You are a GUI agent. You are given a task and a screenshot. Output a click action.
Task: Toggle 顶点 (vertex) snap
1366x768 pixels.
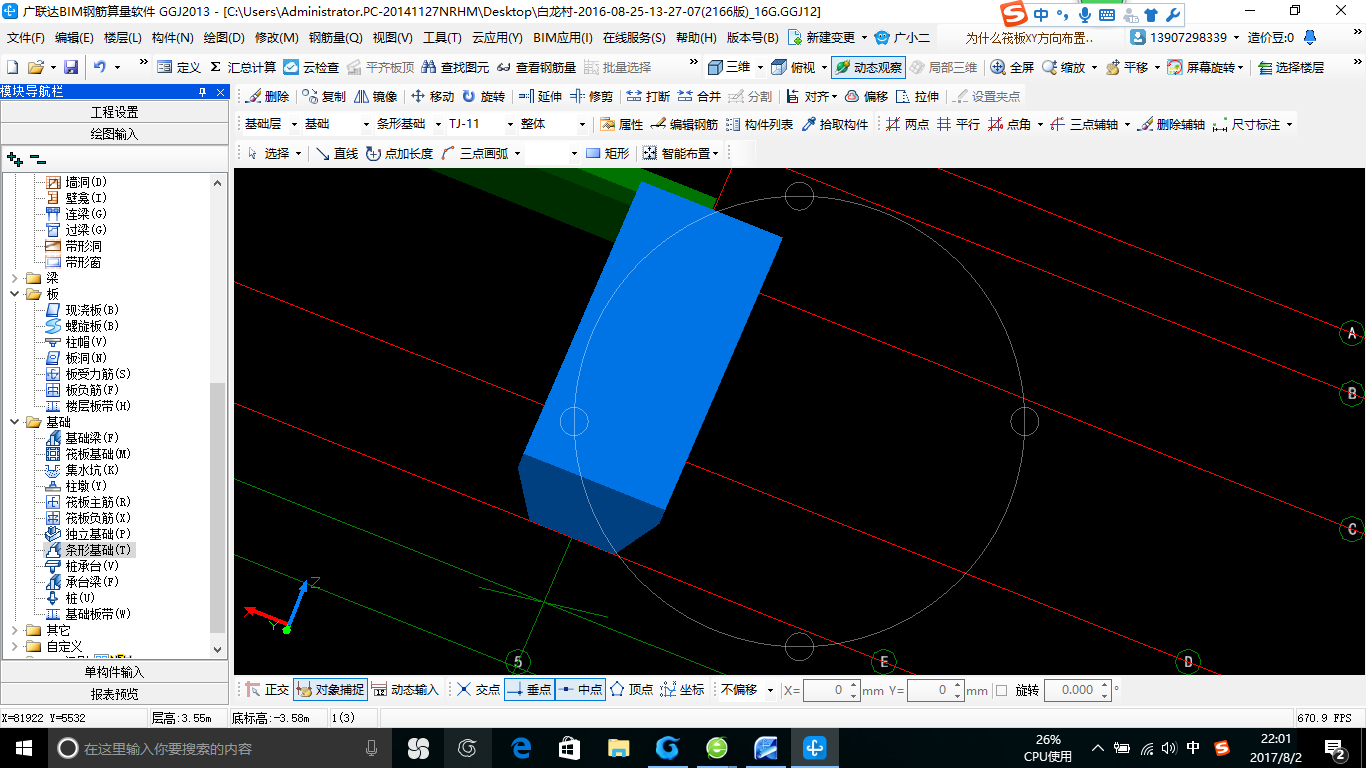(631, 690)
